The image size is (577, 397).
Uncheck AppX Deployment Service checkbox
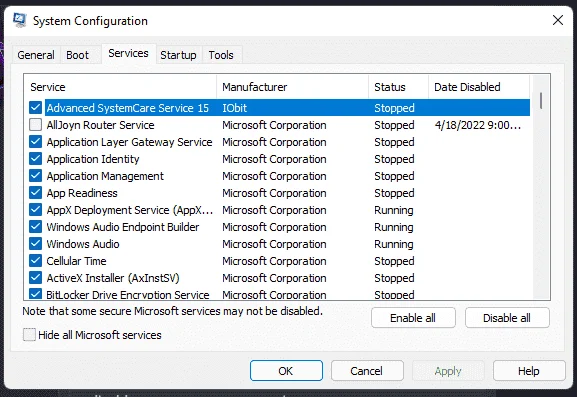click(35, 209)
